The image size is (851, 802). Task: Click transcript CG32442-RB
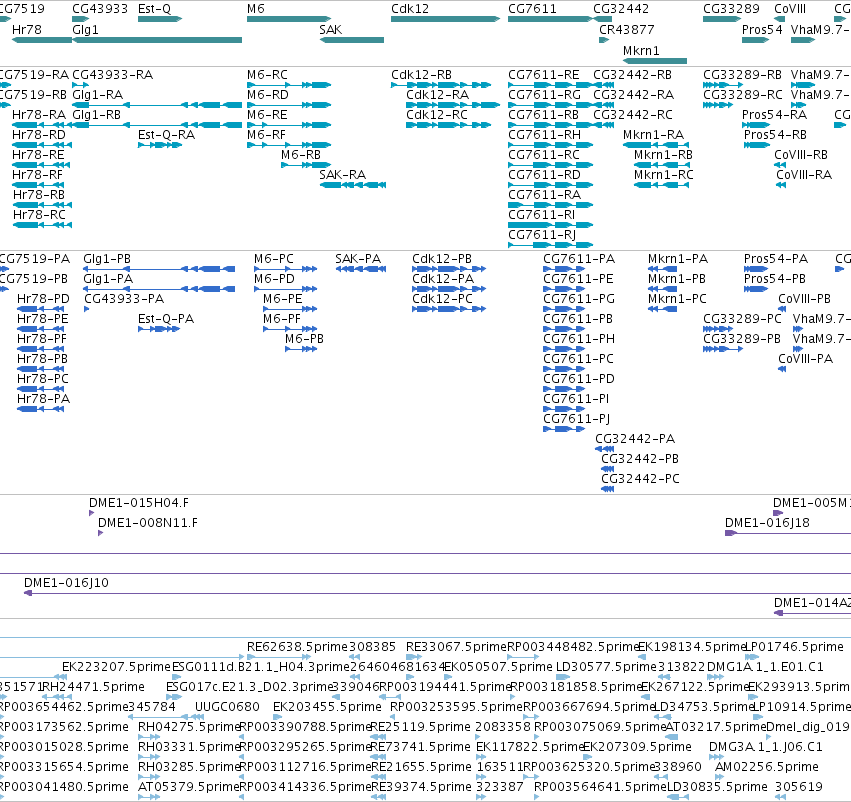point(632,74)
